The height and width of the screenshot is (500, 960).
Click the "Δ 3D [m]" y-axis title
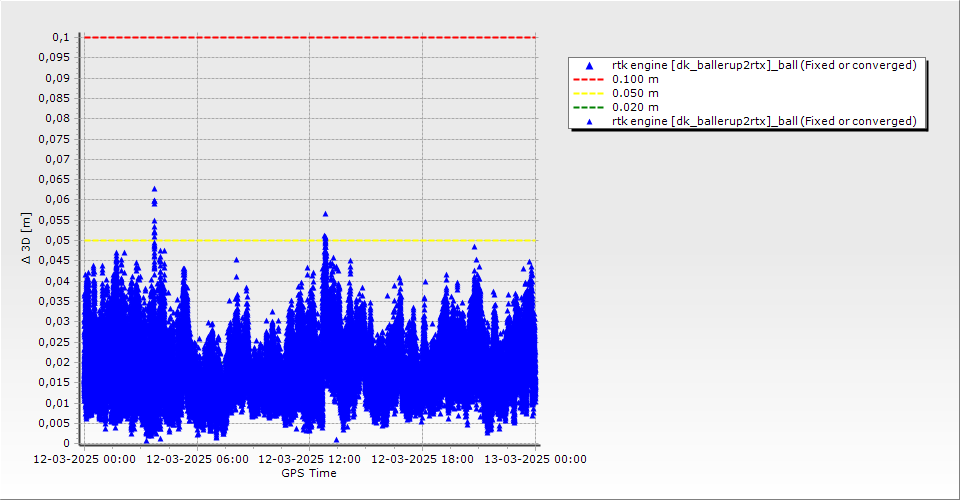pos(26,238)
